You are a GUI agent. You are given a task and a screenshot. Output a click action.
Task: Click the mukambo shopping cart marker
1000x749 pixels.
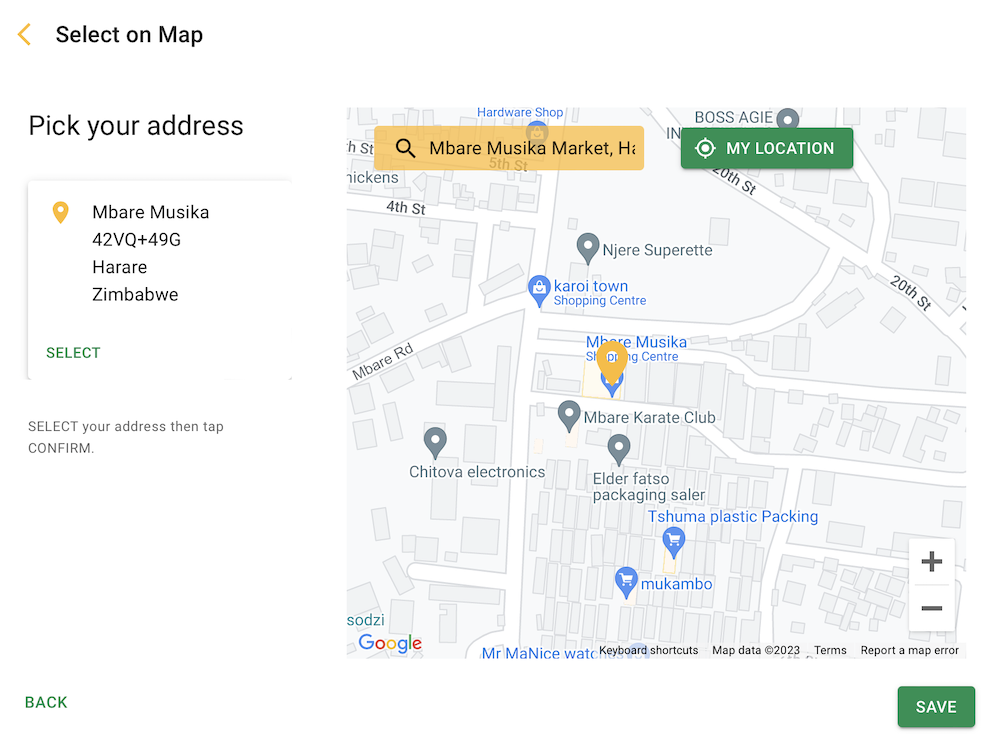[626, 582]
